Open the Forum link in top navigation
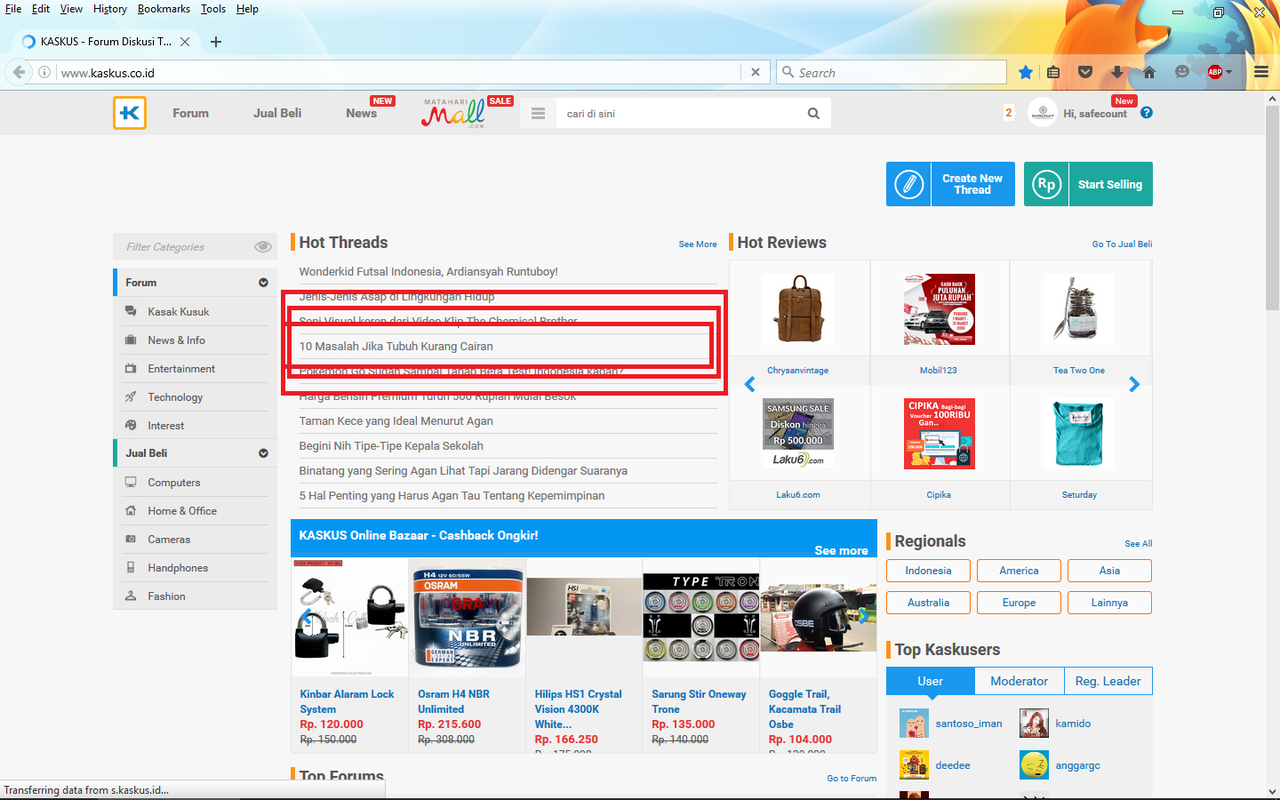 pos(190,113)
